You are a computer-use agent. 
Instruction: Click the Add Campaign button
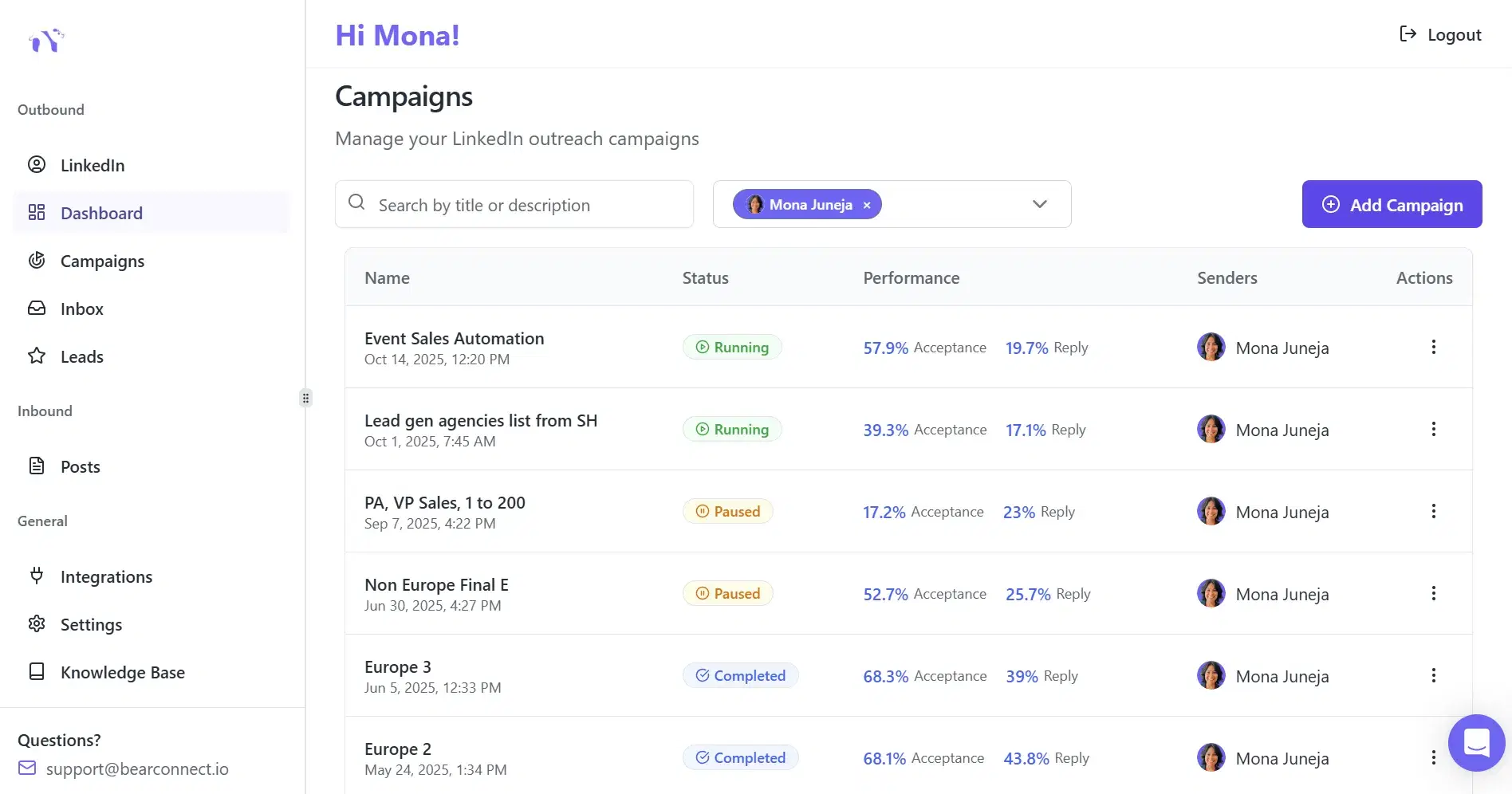pyautogui.click(x=1391, y=204)
